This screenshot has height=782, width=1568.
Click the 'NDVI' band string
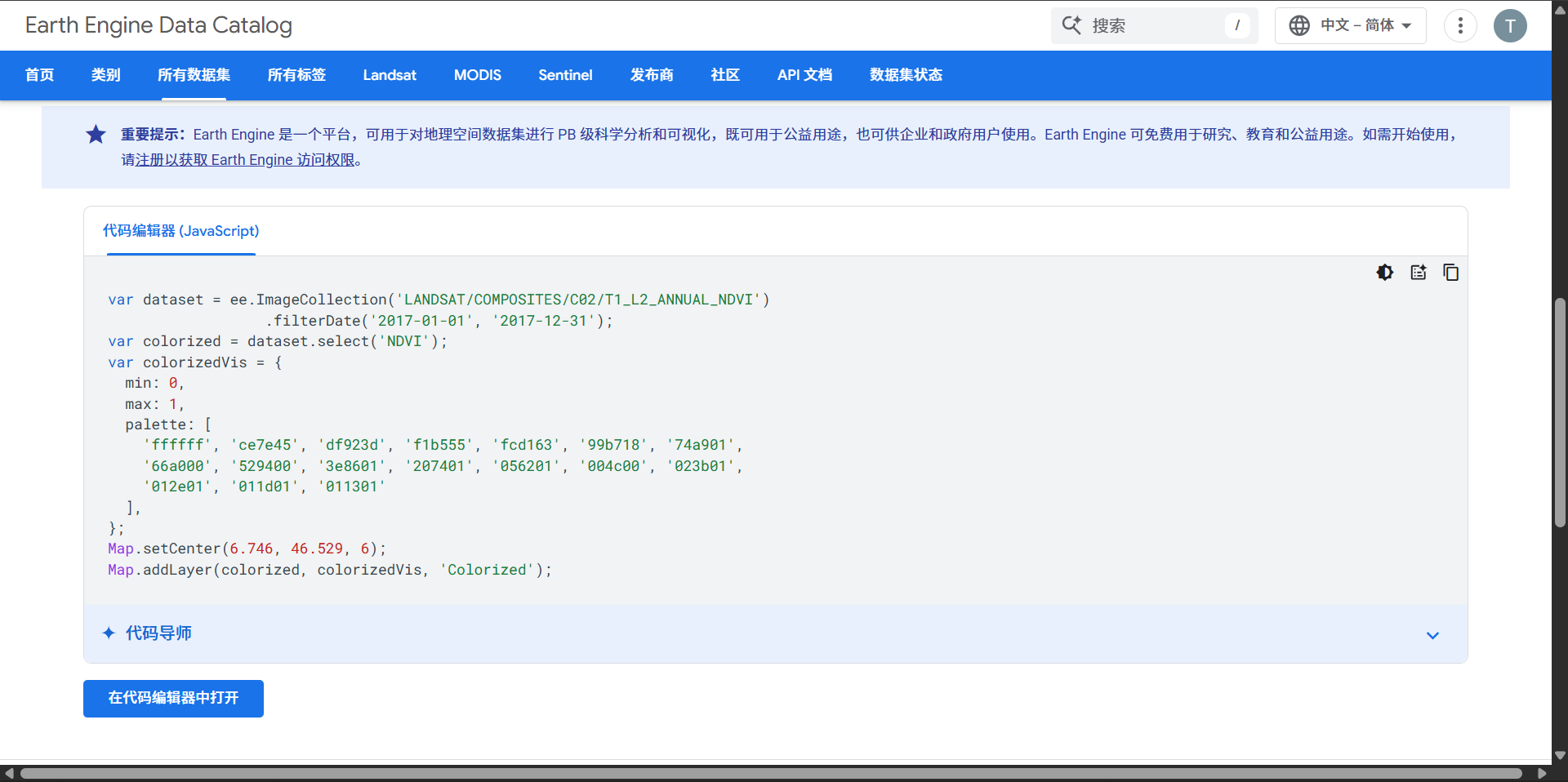click(404, 341)
